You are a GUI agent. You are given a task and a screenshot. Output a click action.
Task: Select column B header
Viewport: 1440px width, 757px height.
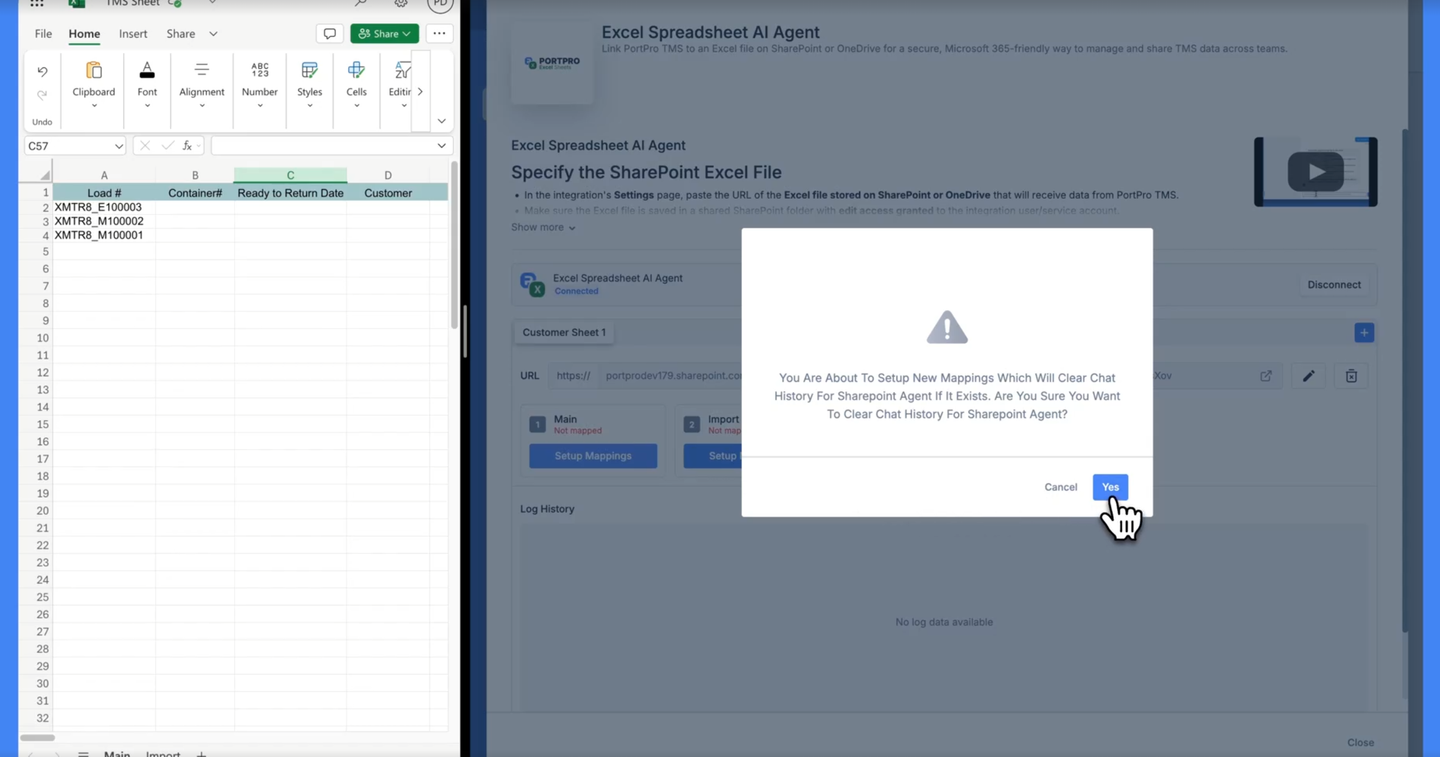(x=195, y=175)
